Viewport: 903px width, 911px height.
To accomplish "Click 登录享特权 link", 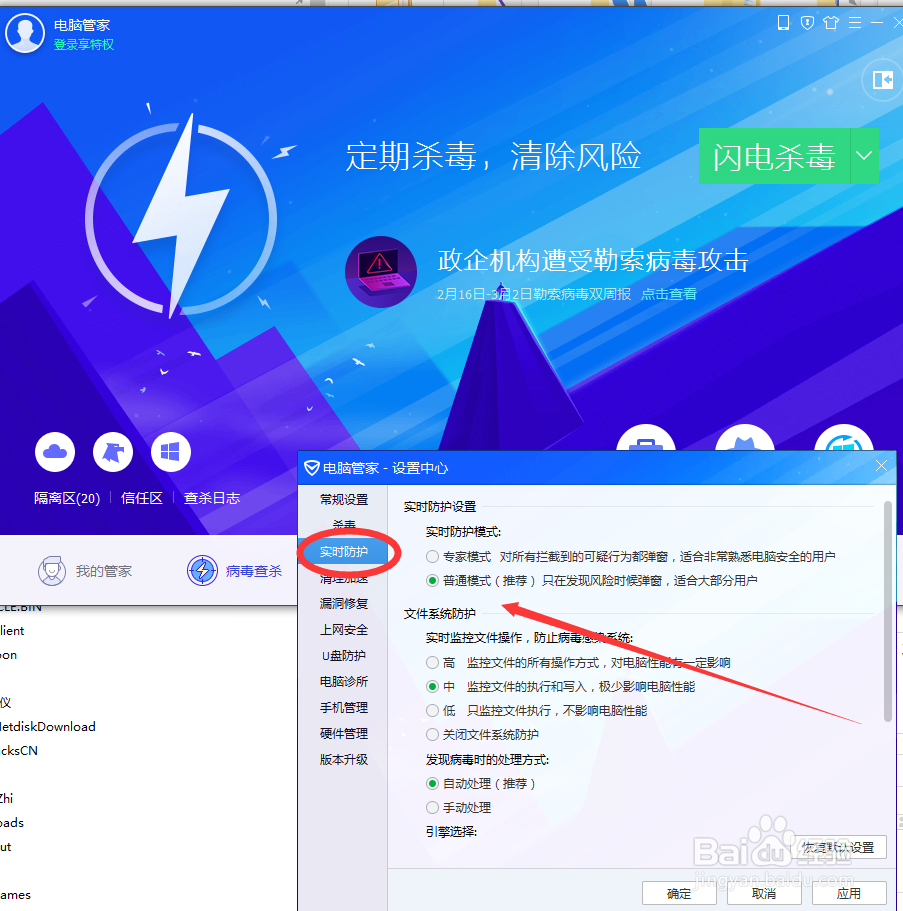I will (84, 45).
